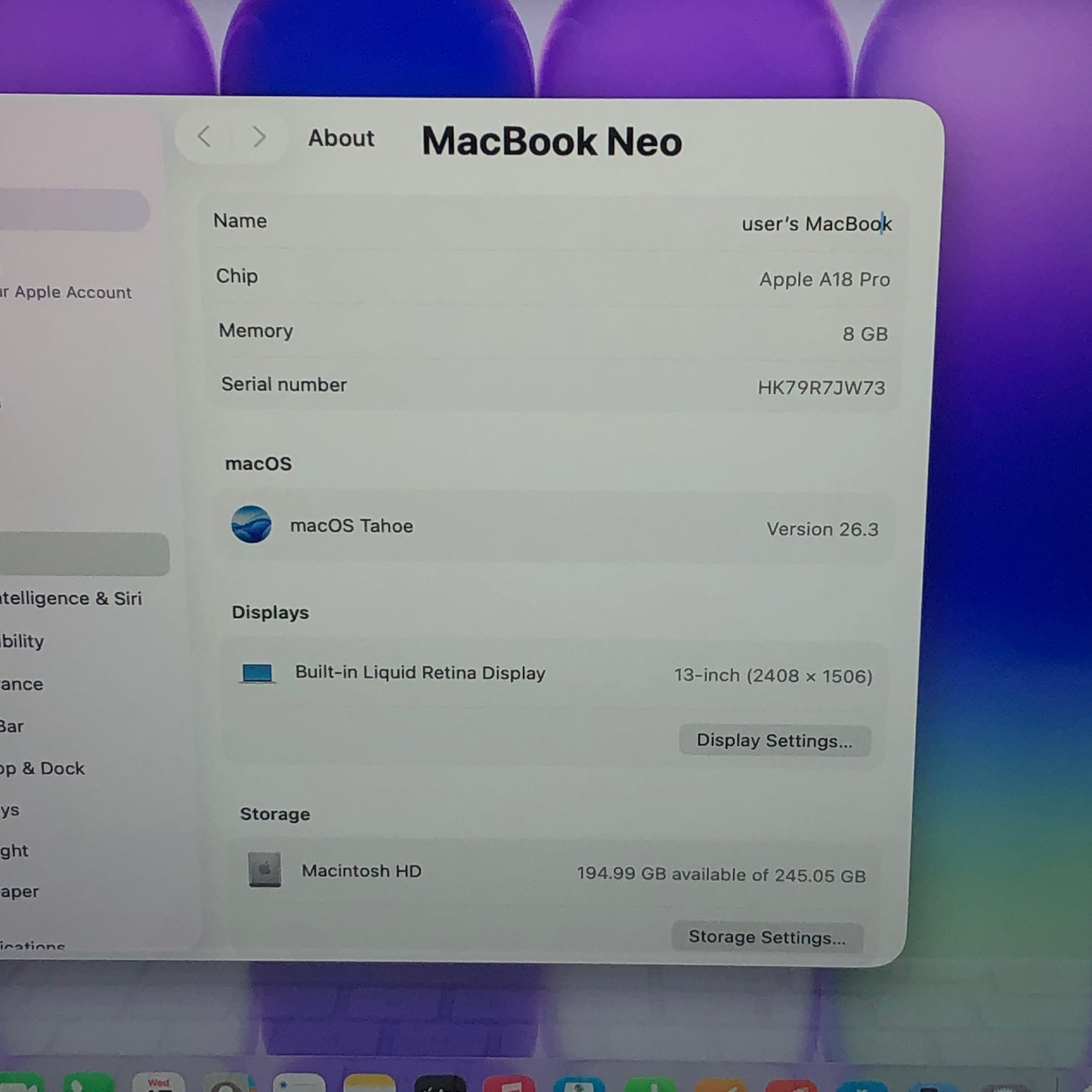Screen dimensions: 1092x1092
Task: Click the 13-inch (2408 × 1506) text
Action: point(773,676)
